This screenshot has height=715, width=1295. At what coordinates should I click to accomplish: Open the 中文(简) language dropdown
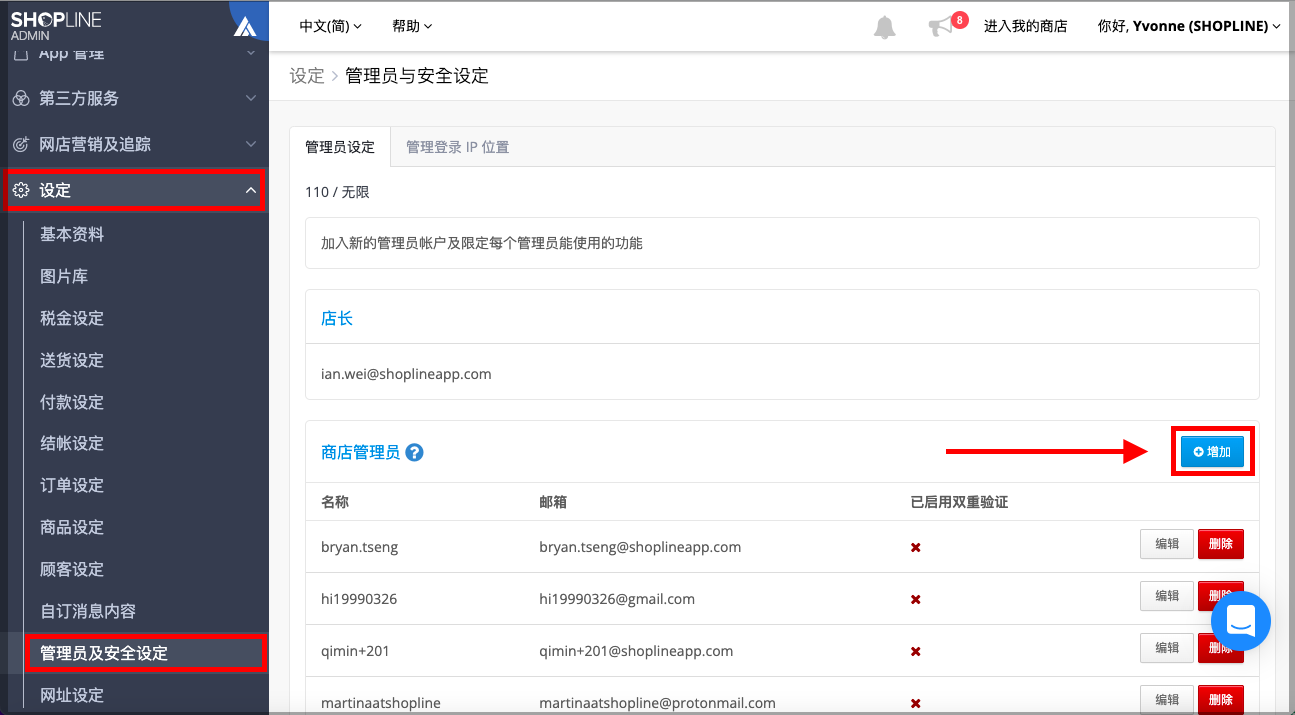click(330, 26)
